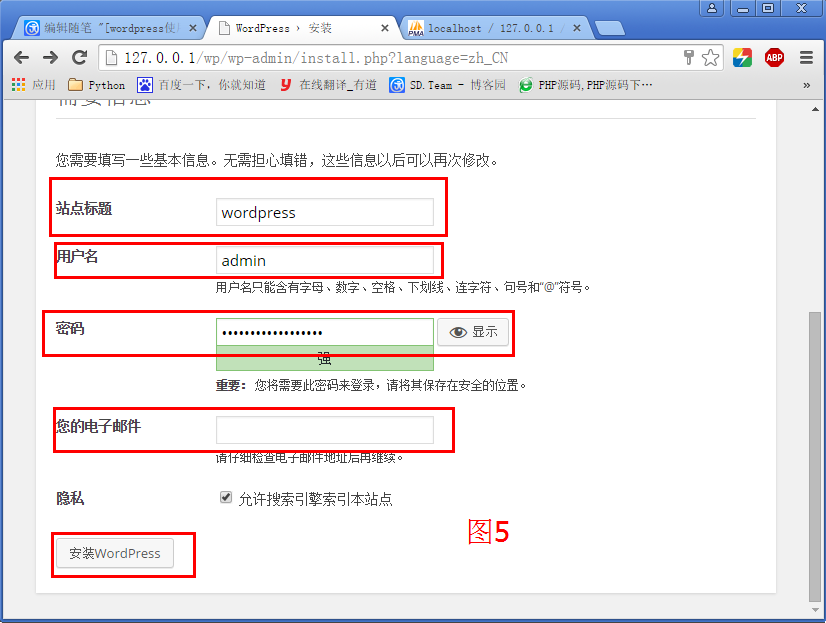This screenshot has width=826, height=623.
Task: Click the 密码 password field
Action: 324,332
